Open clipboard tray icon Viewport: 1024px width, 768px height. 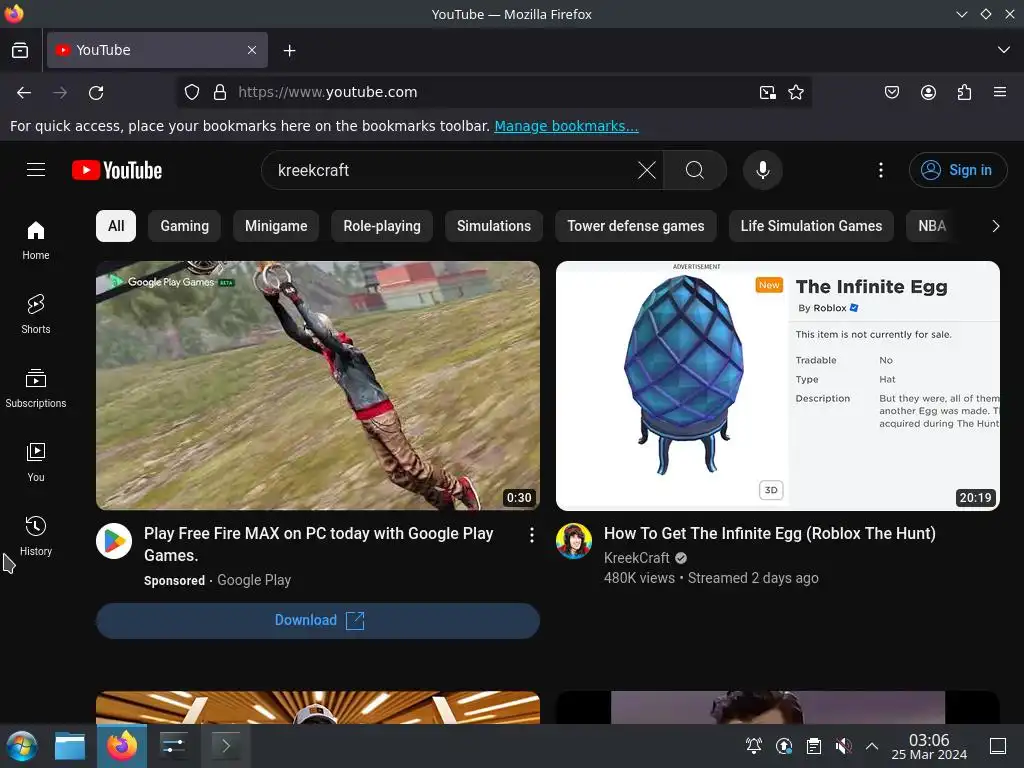click(x=814, y=746)
